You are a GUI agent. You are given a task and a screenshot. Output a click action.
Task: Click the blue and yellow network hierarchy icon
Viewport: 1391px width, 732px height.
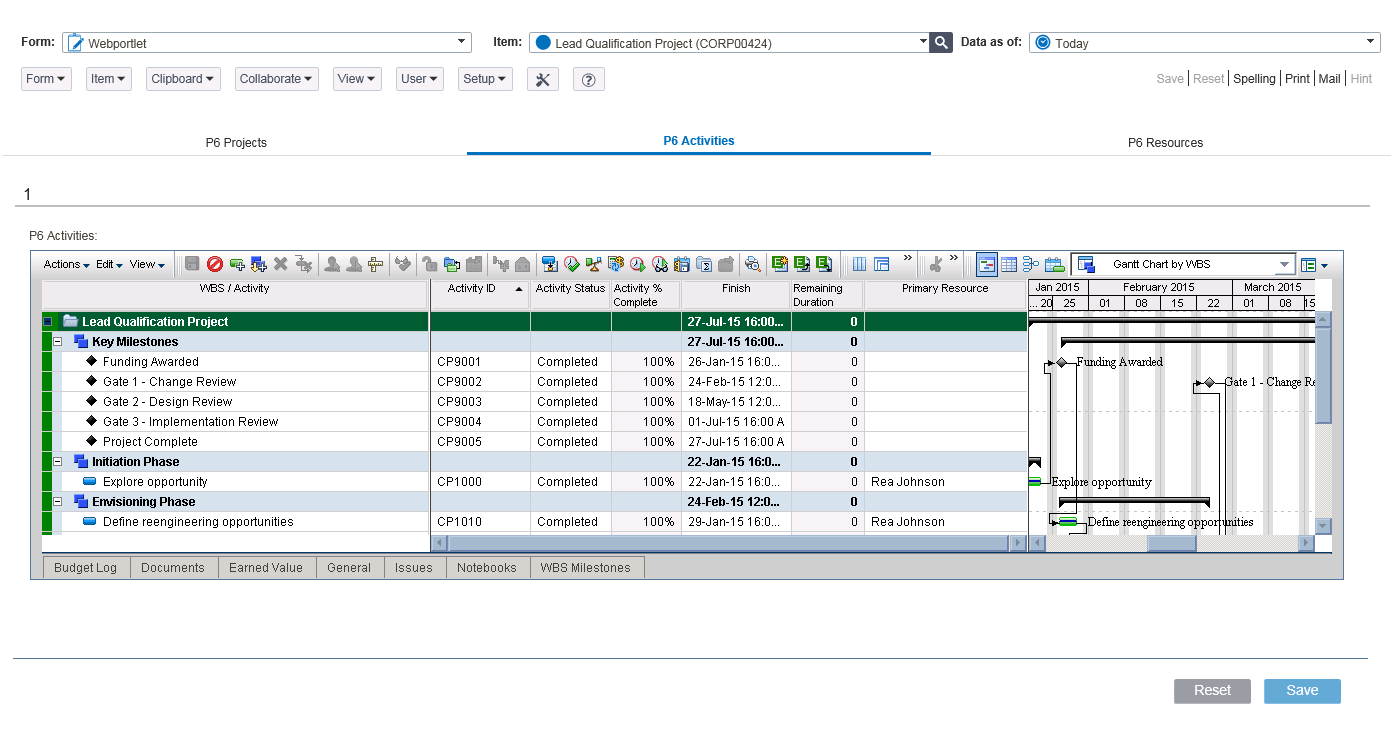pyautogui.click(x=594, y=264)
